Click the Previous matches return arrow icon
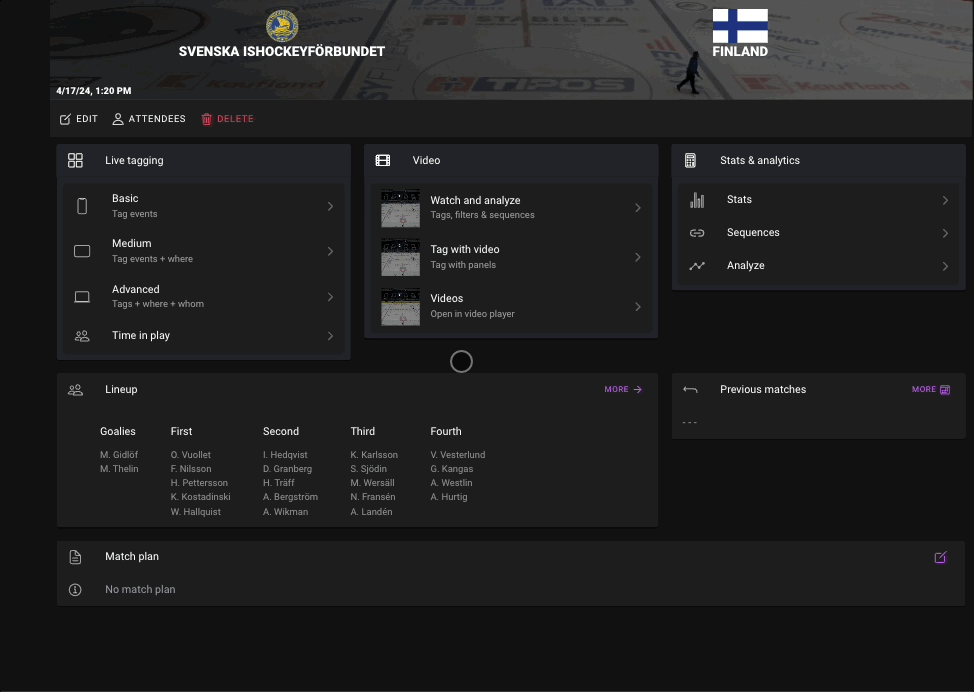This screenshot has width=974, height=692. [690, 389]
